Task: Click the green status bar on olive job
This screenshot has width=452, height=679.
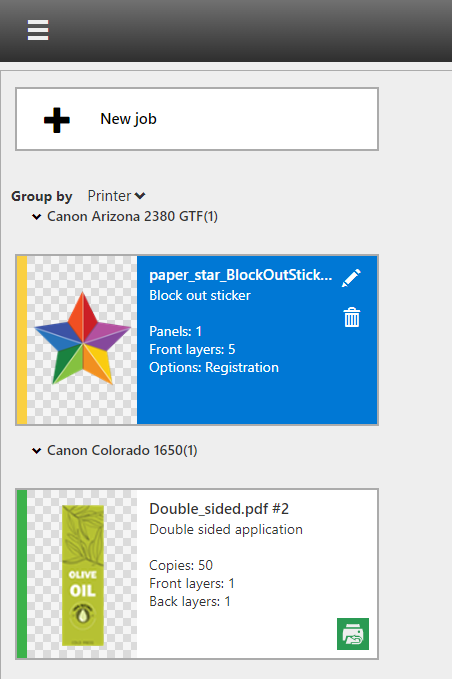Action: [x=22, y=574]
